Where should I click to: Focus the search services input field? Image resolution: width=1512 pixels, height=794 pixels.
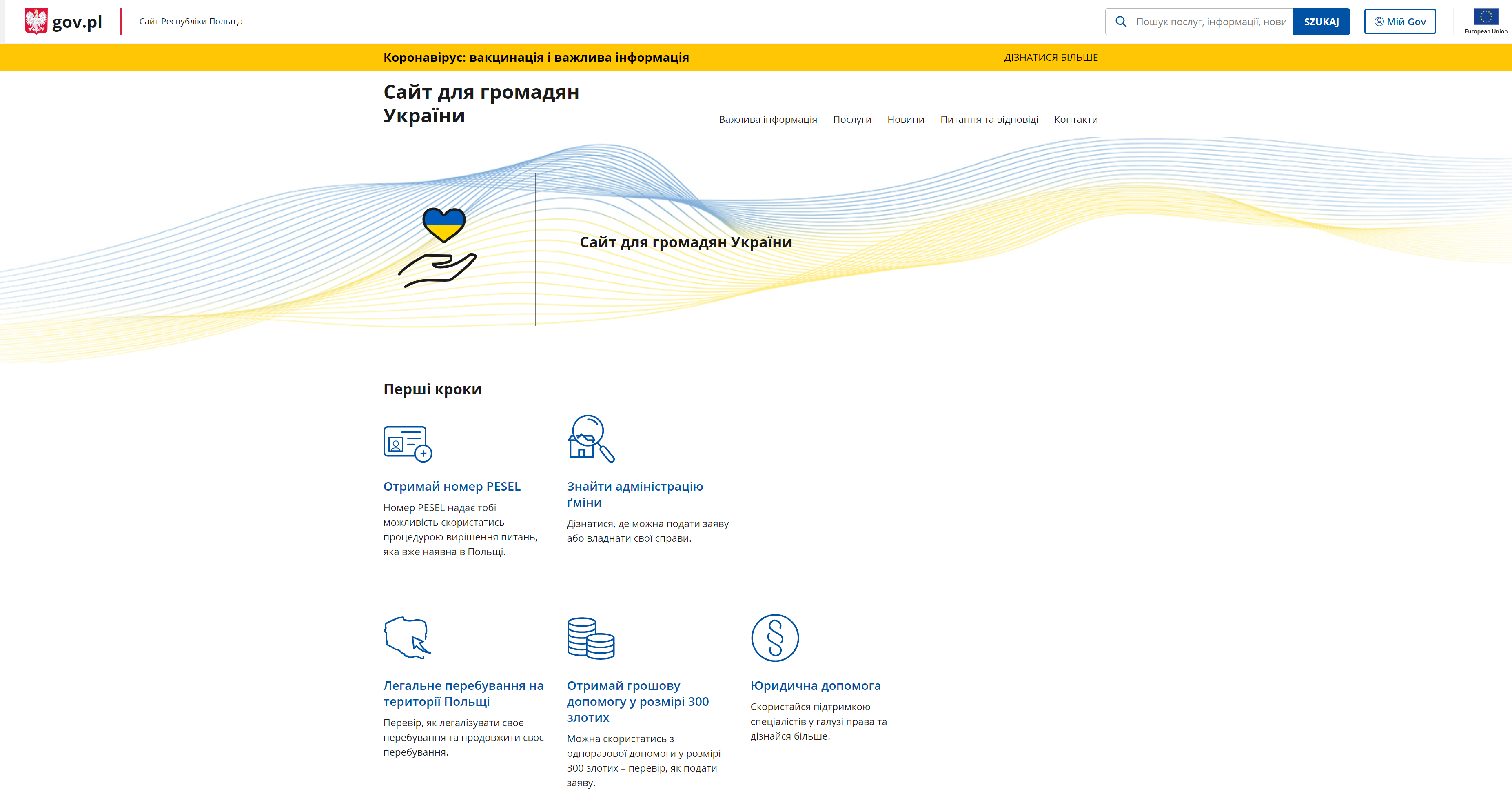click(1210, 22)
